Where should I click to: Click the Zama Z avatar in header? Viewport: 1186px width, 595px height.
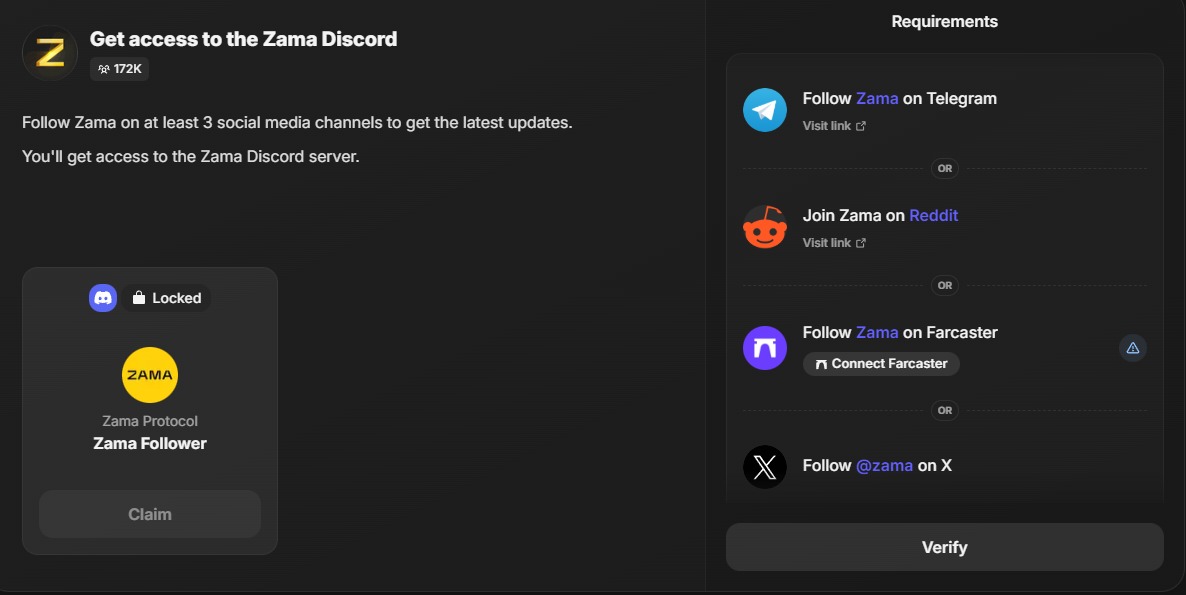[x=50, y=52]
